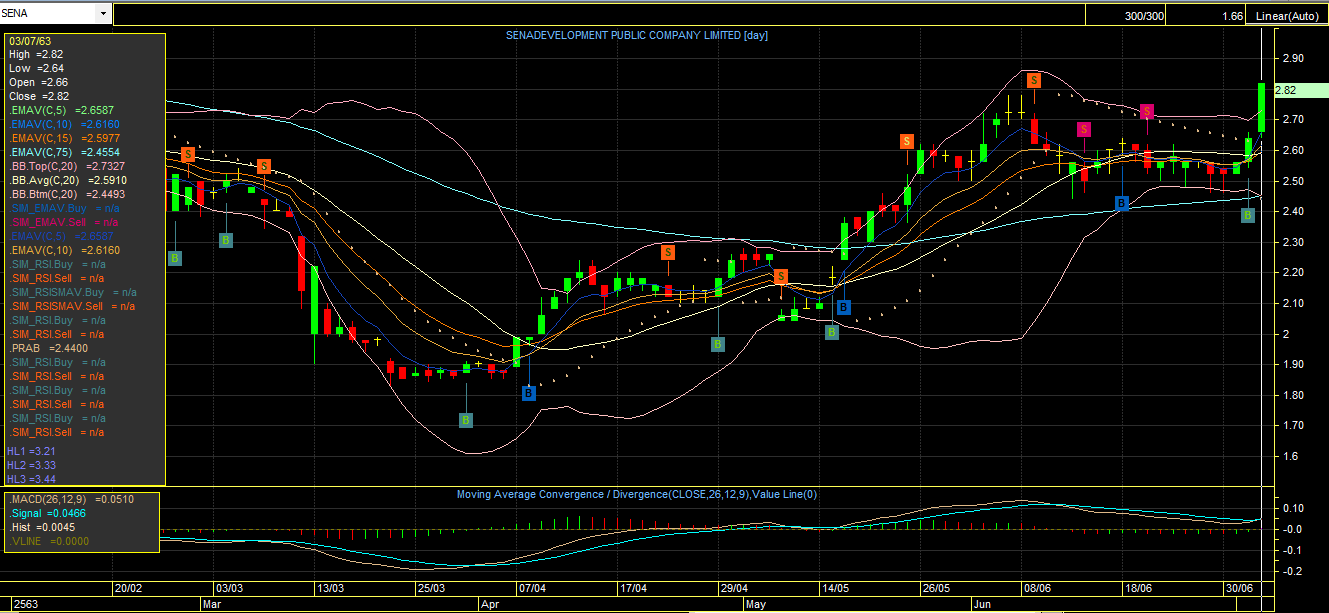Click the SIM_RSISMAV.Buy = n/a legend entry
Image resolution: width=1329 pixels, height=613 pixels.
pyautogui.click(x=73, y=292)
